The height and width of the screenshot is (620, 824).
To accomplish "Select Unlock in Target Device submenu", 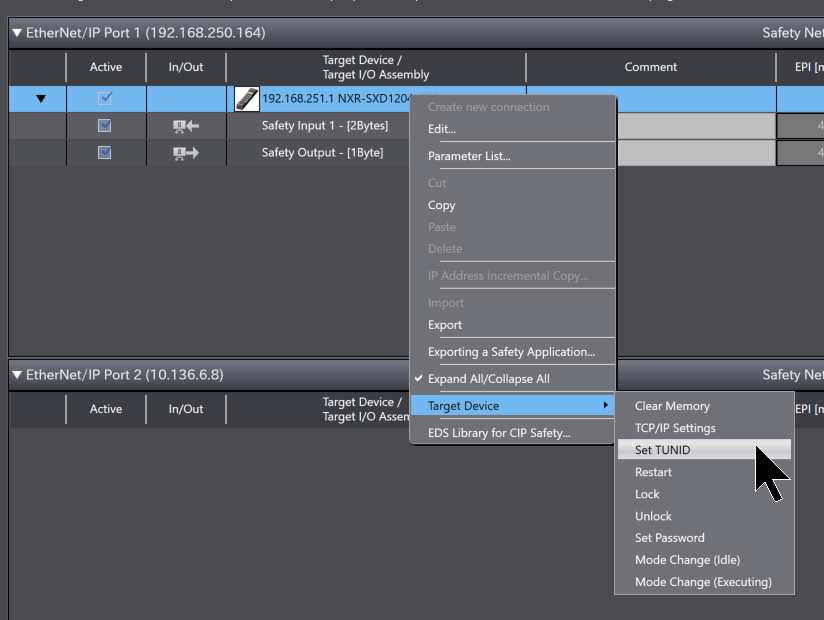I will click(653, 516).
